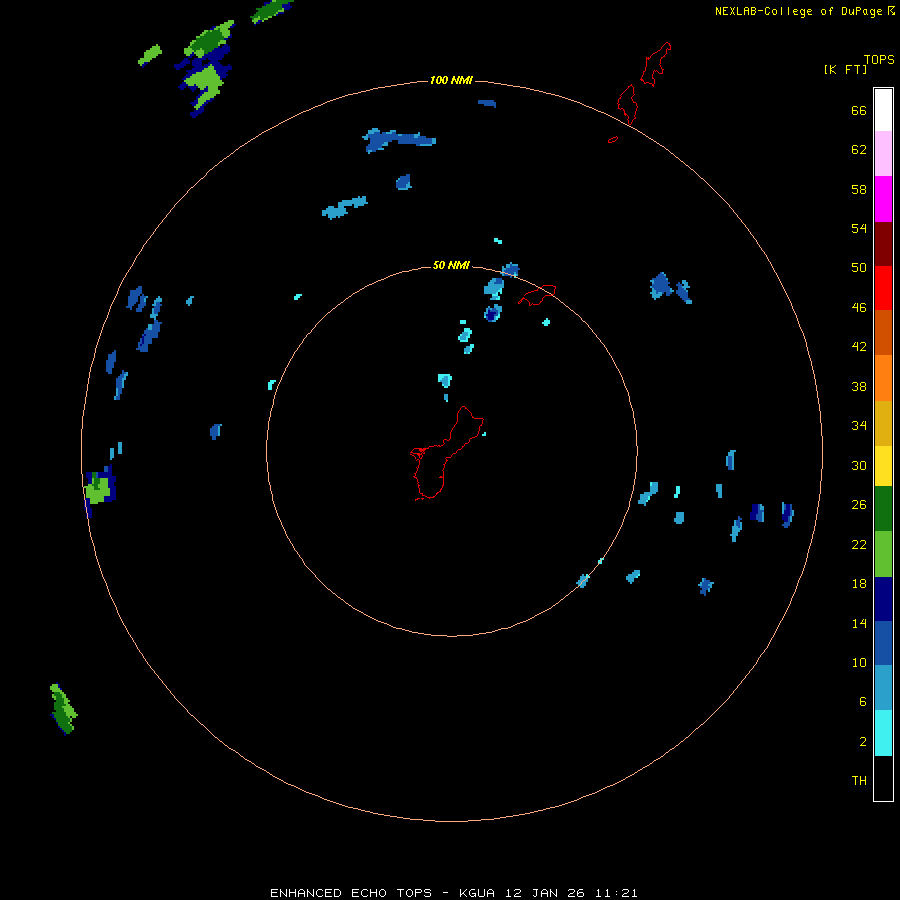Pick the cyan legend swatch
This screenshot has height=900, width=900.
click(x=883, y=733)
